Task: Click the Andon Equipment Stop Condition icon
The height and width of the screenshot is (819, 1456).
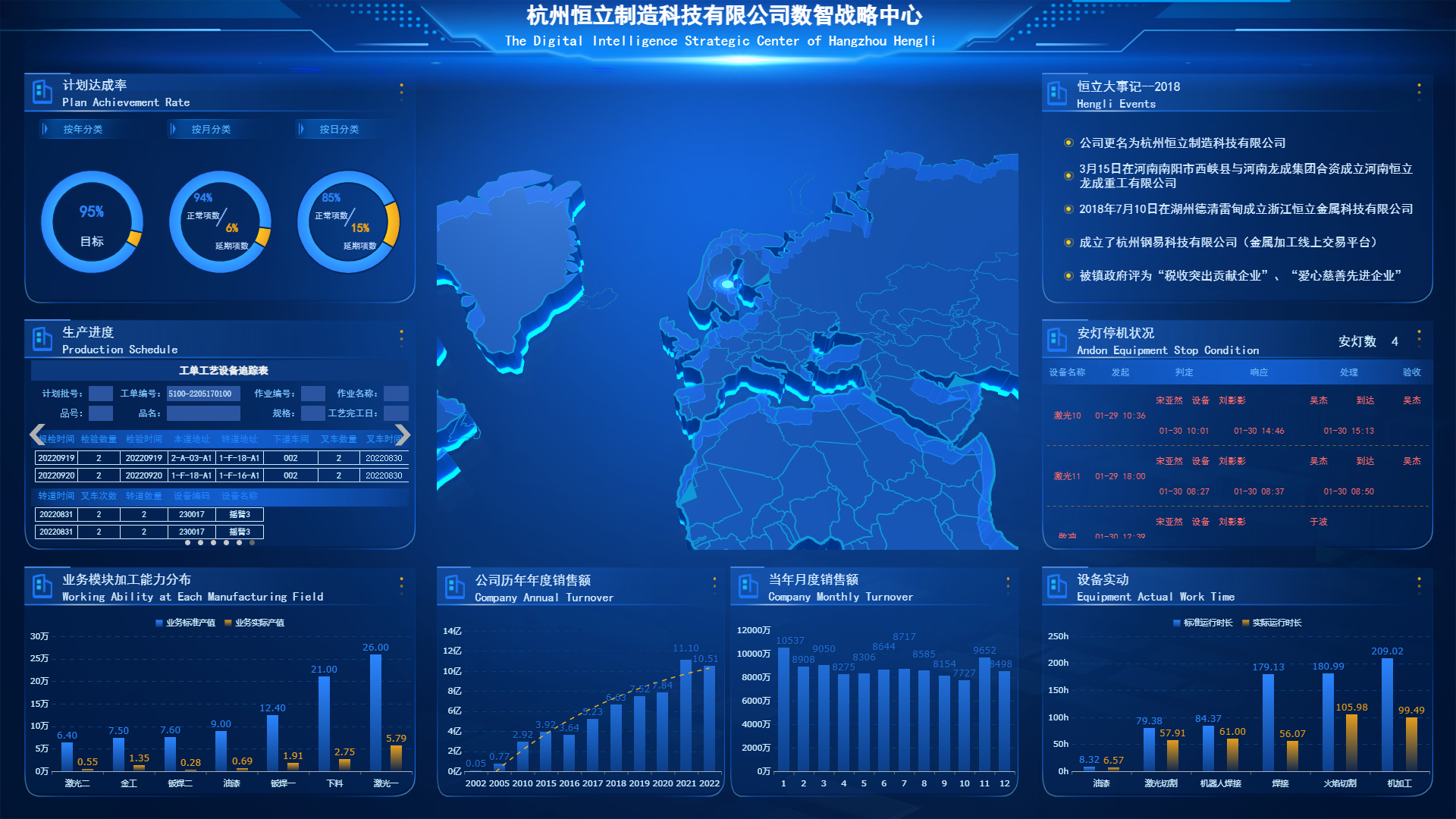Action: tap(1057, 340)
